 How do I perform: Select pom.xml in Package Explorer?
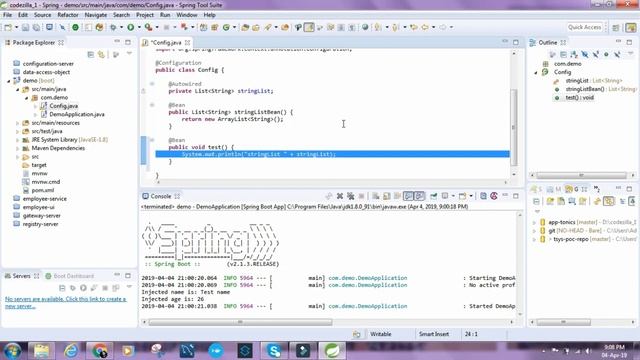(x=42, y=190)
